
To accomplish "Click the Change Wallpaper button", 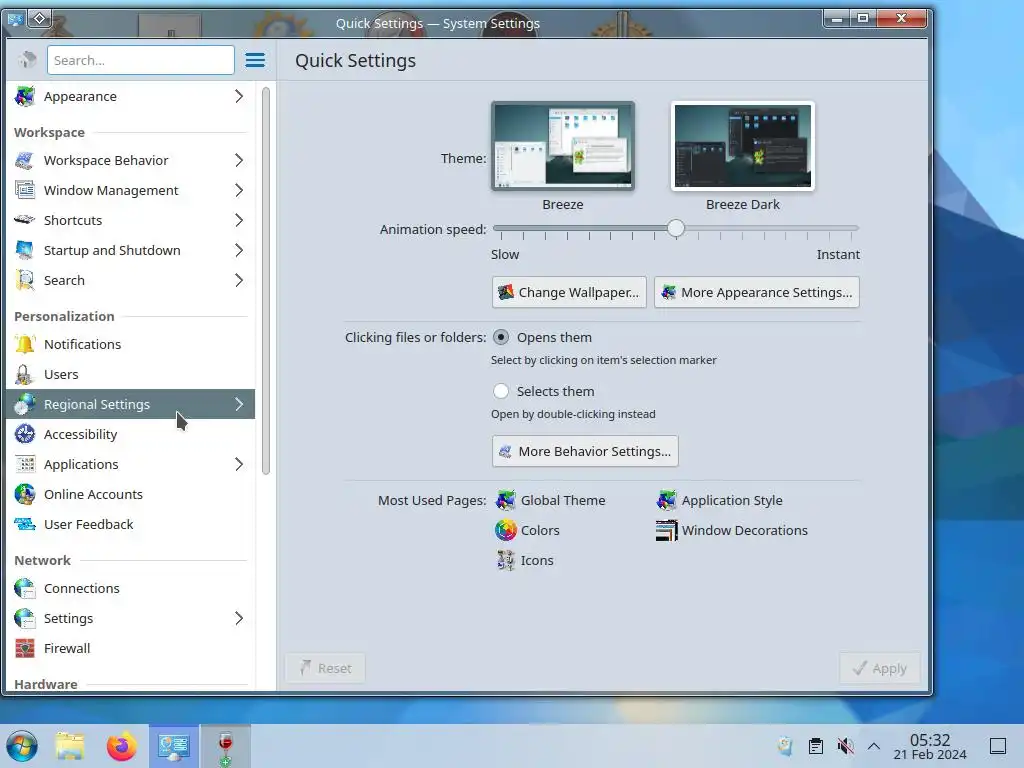I will [569, 292].
